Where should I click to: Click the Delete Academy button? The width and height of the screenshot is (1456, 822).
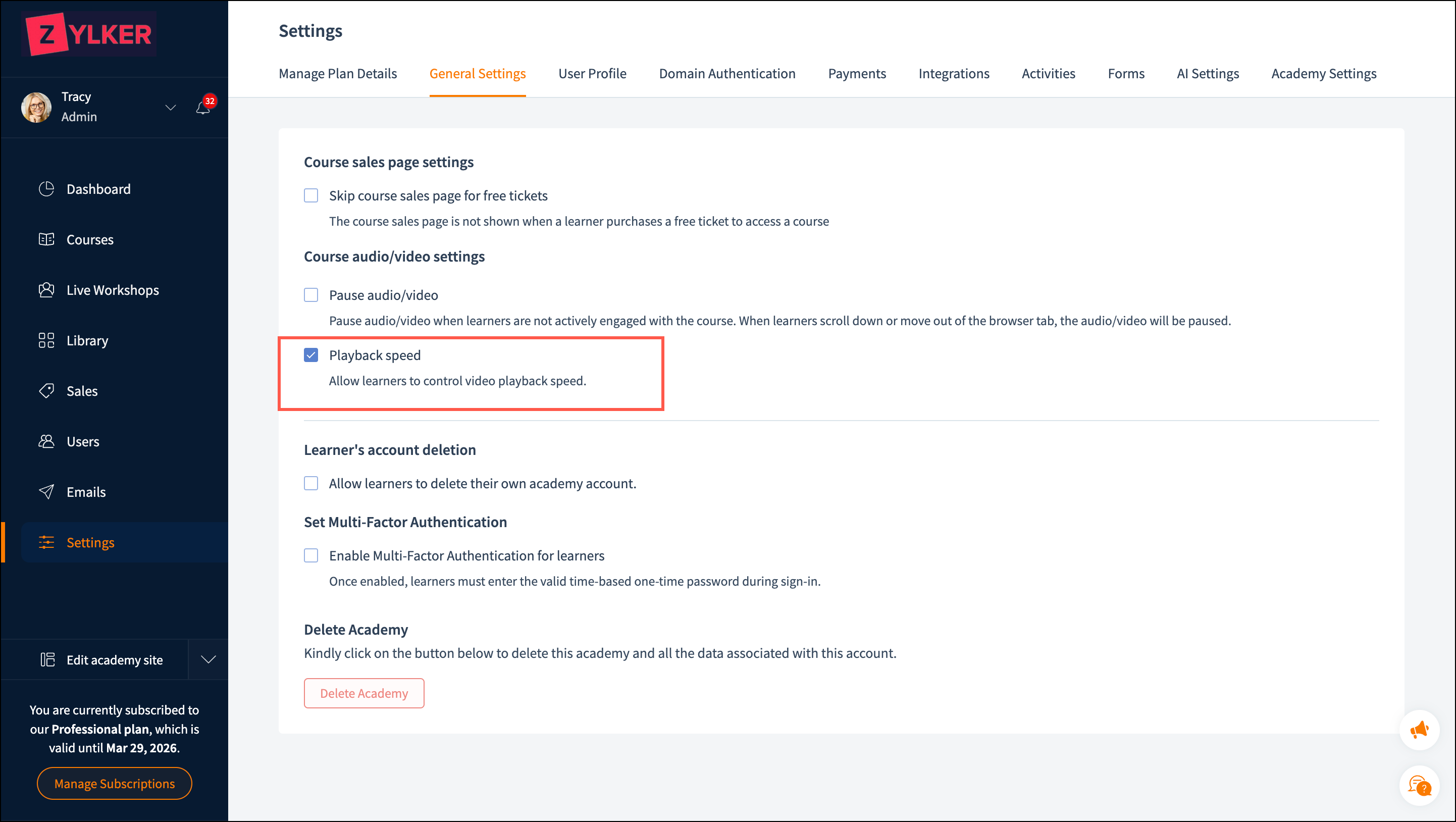point(363,693)
